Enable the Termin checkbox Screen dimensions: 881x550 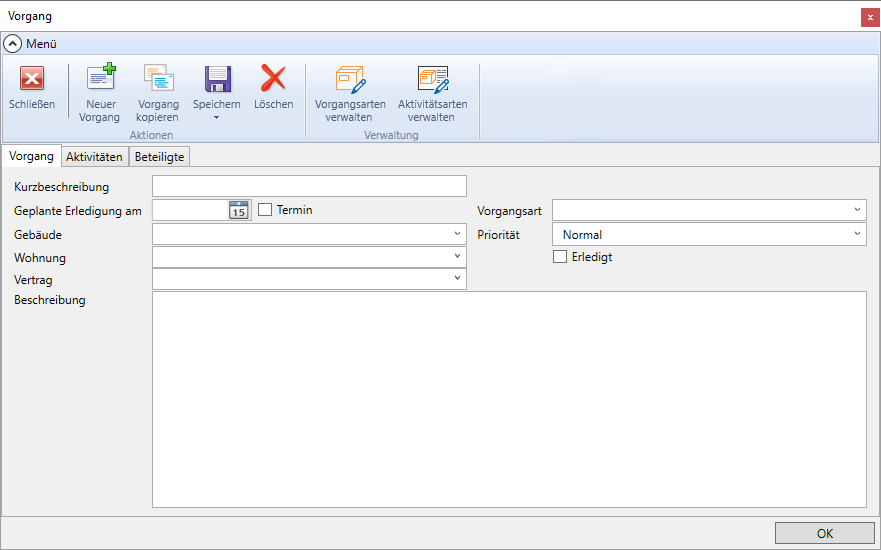[x=265, y=210]
